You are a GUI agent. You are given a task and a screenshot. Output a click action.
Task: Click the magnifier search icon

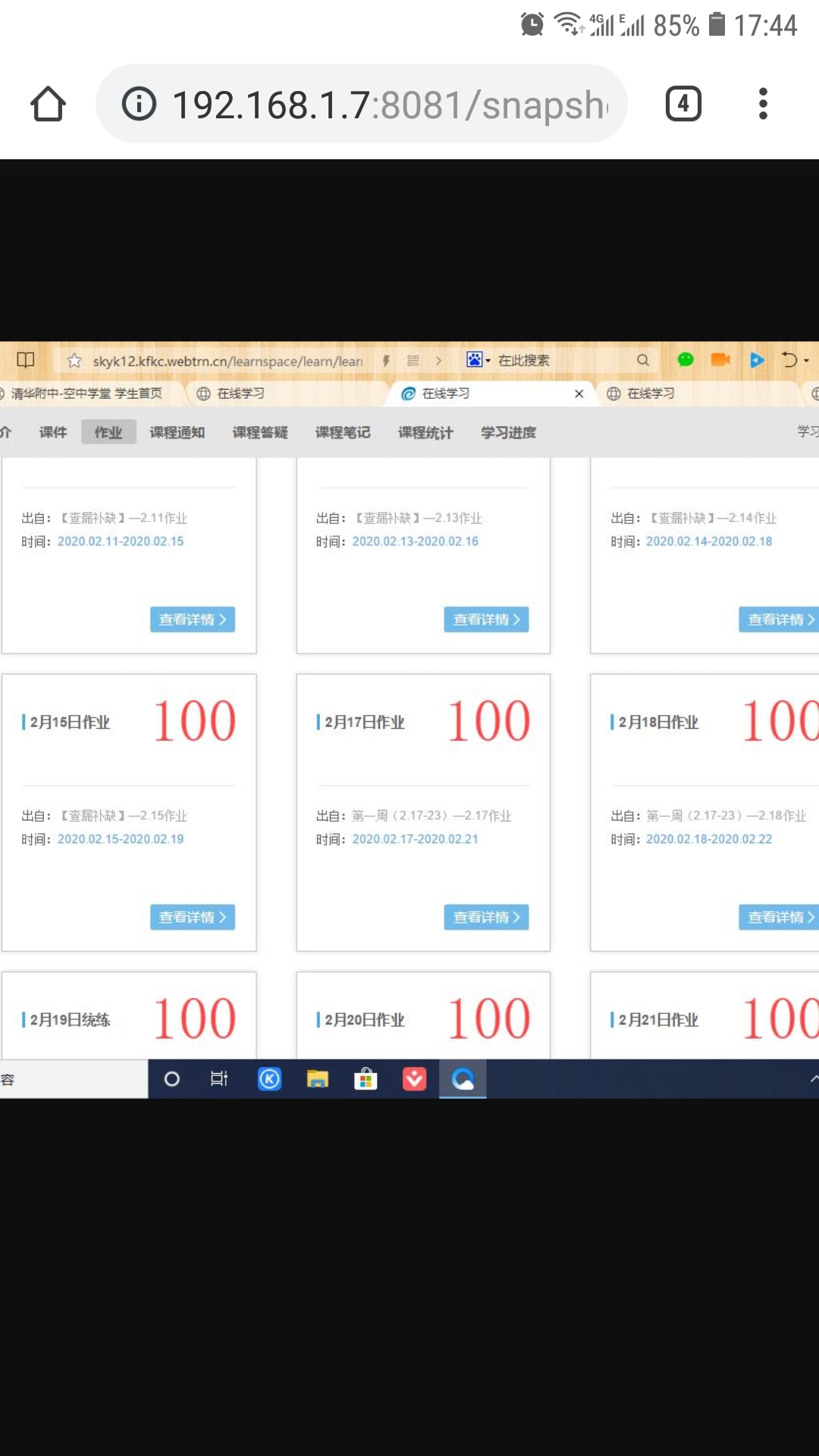643,360
